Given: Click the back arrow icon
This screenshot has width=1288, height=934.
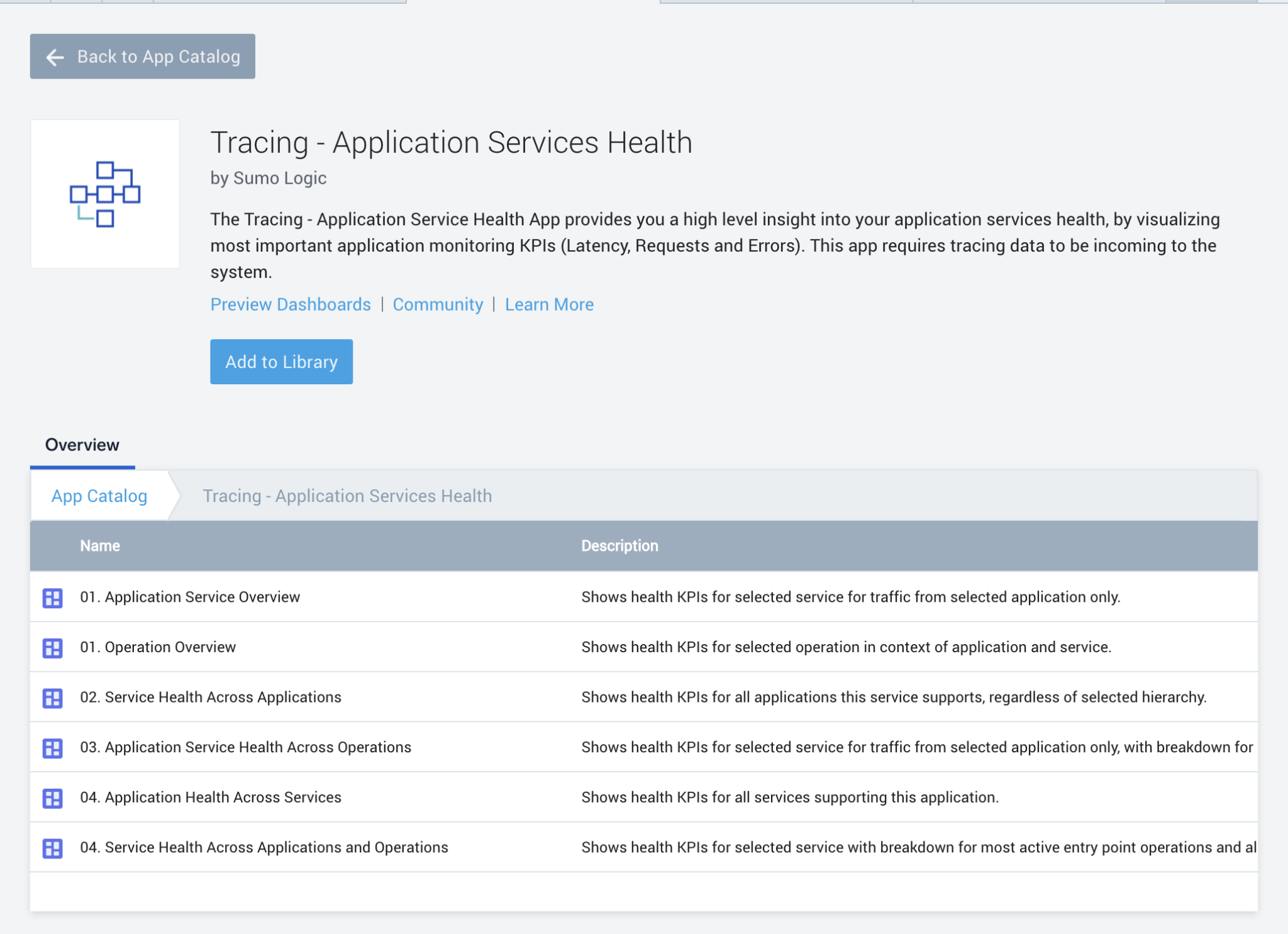Looking at the screenshot, I should tap(55, 57).
